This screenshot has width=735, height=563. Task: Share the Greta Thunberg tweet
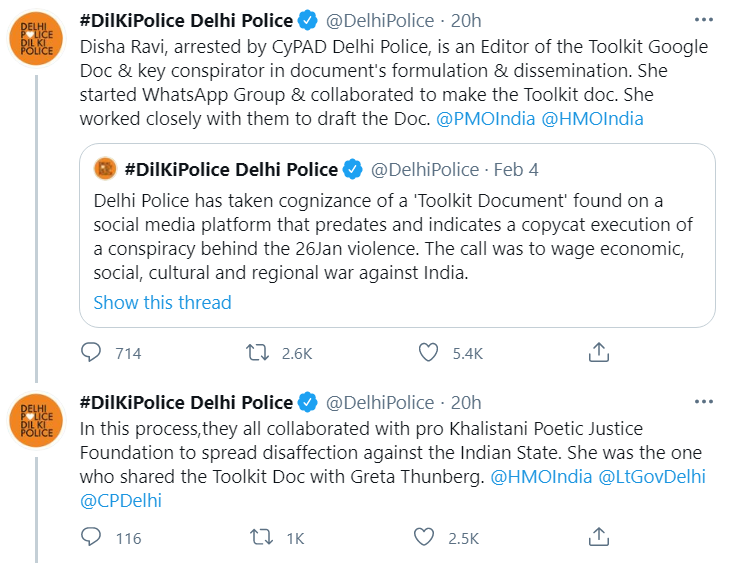click(599, 537)
